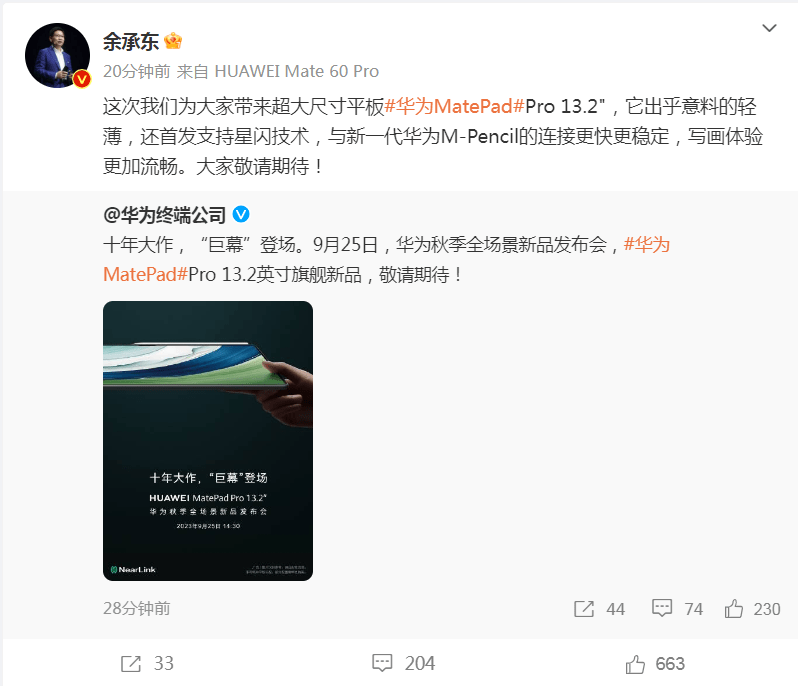Enlarge the MatePad Pro poster thumbnail
798x686 pixels.
coord(208,441)
